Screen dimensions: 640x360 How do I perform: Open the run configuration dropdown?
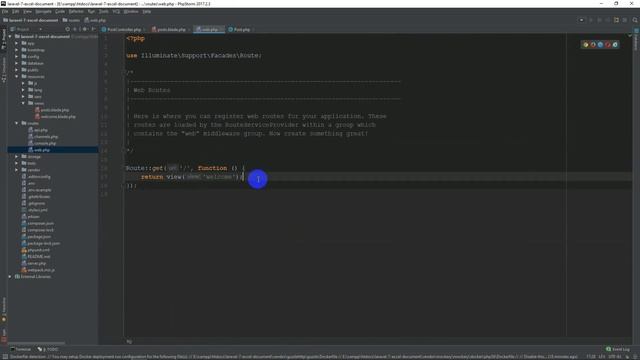coord(581,20)
